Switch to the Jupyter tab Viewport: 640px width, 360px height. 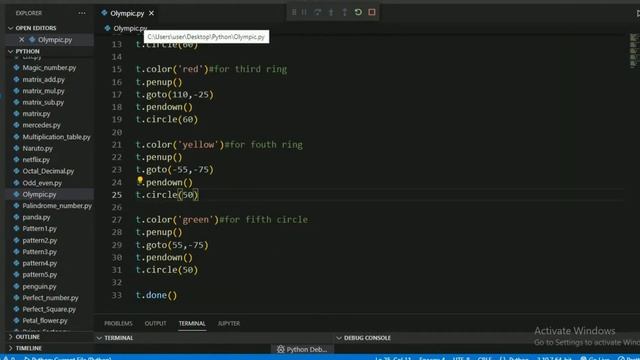click(229, 323)
